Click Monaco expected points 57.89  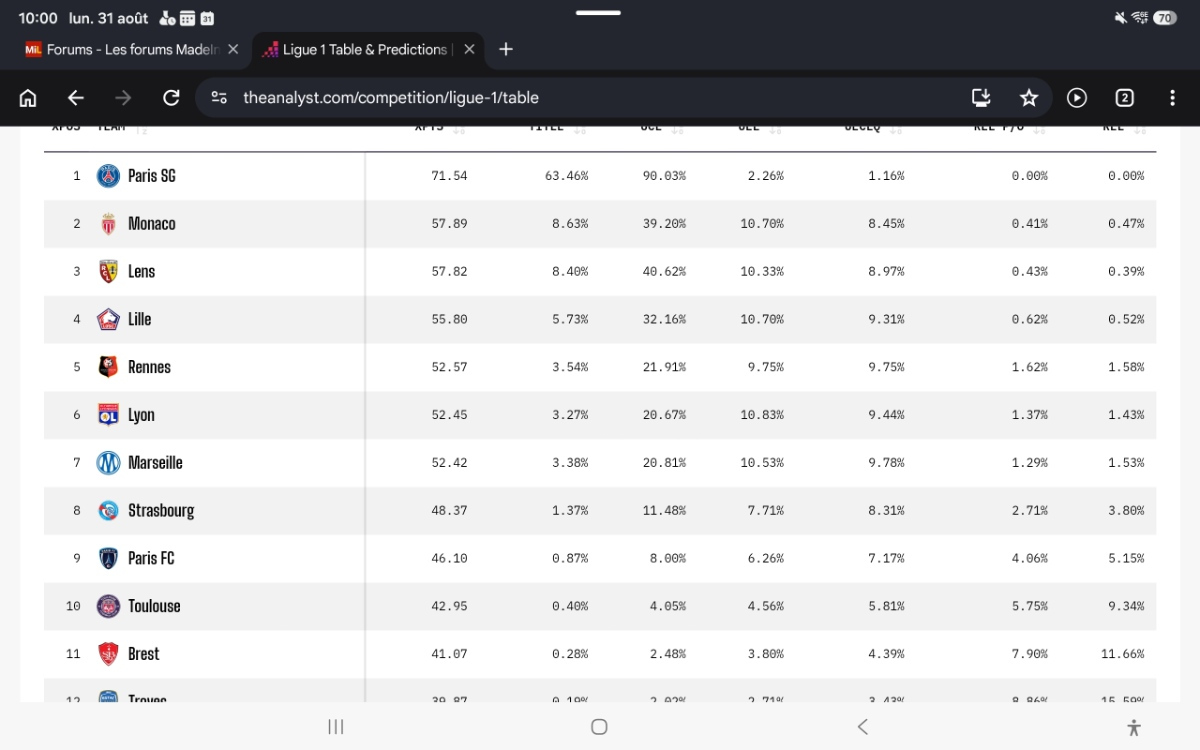[x=449, y=224]
